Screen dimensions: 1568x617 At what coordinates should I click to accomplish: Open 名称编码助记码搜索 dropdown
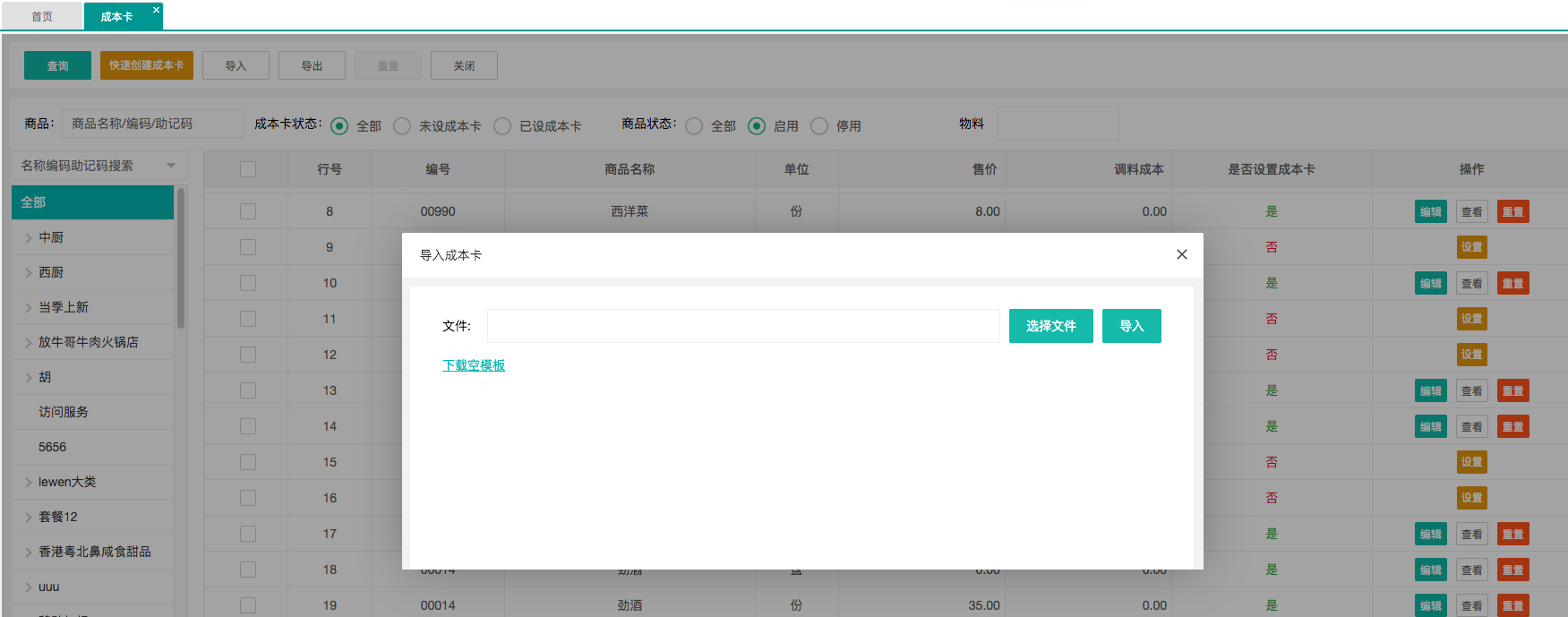pos(99,166)
